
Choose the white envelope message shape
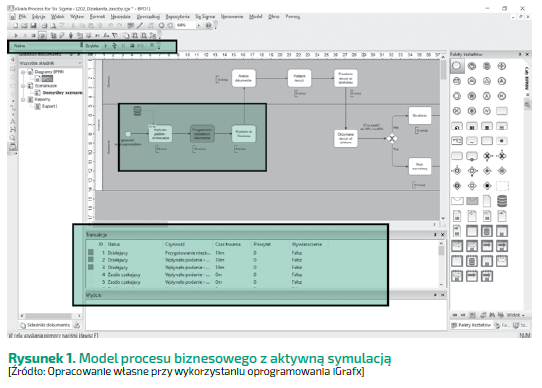pos(457,201)
